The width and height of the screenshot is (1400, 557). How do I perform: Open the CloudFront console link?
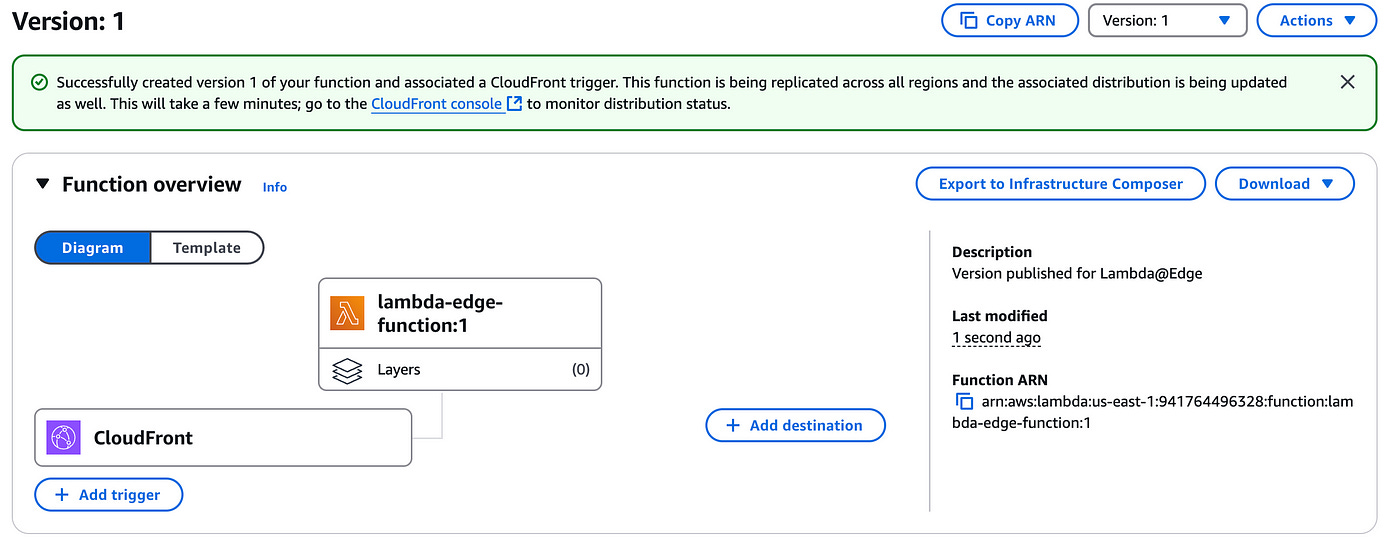pos(446,103)
